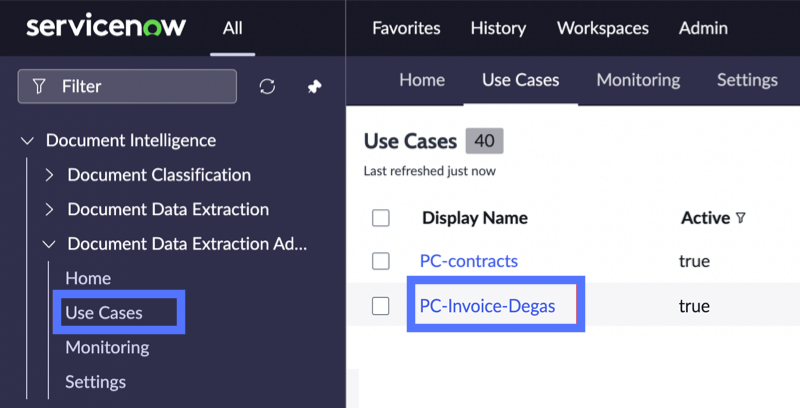Refresh the navigator with the sync icon
This screenshot has height=408, width=800.
point(267,86)
